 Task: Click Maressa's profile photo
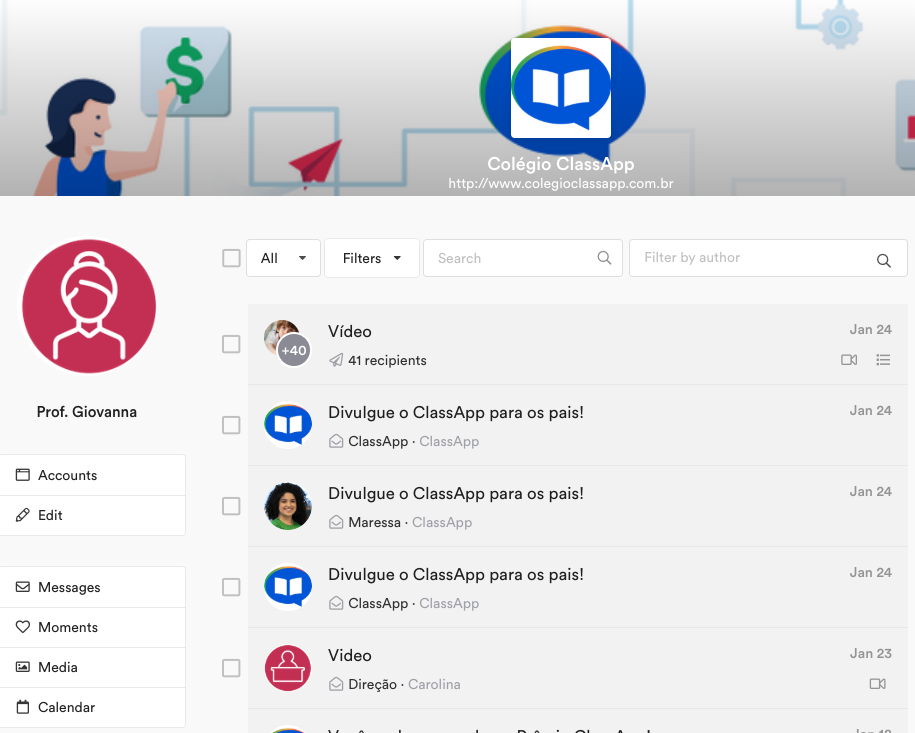(288, 506)
